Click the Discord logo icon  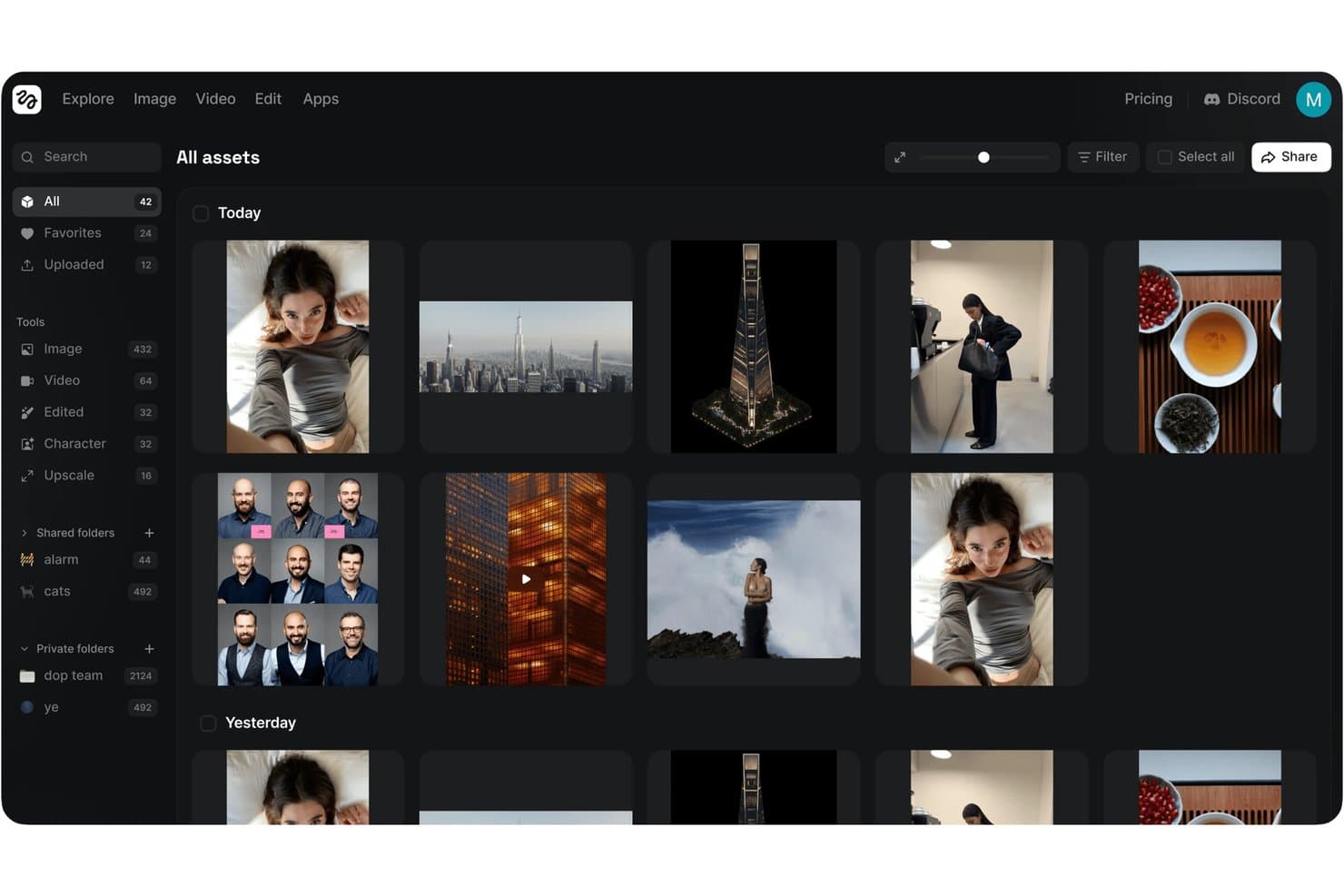[1211, 99]
